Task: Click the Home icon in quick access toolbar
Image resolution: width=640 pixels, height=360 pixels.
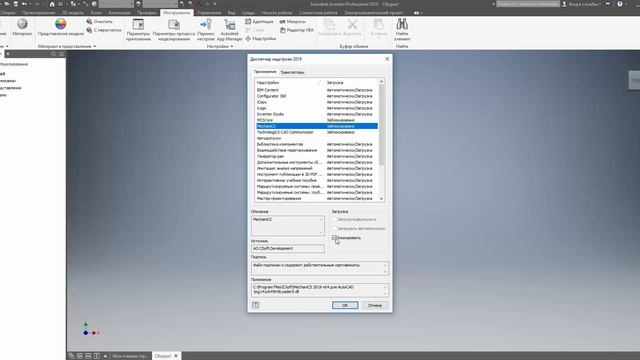Action: 52,4
